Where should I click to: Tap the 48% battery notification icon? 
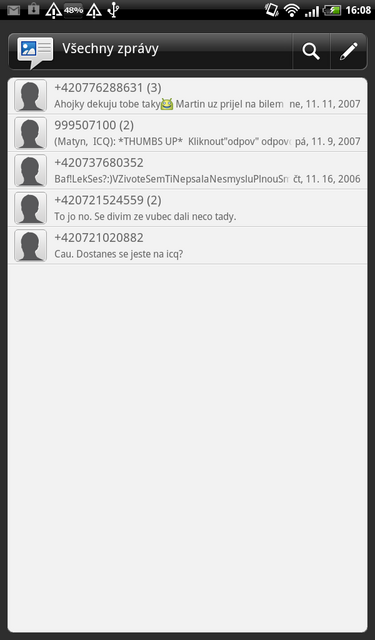(x=73, y=10)
